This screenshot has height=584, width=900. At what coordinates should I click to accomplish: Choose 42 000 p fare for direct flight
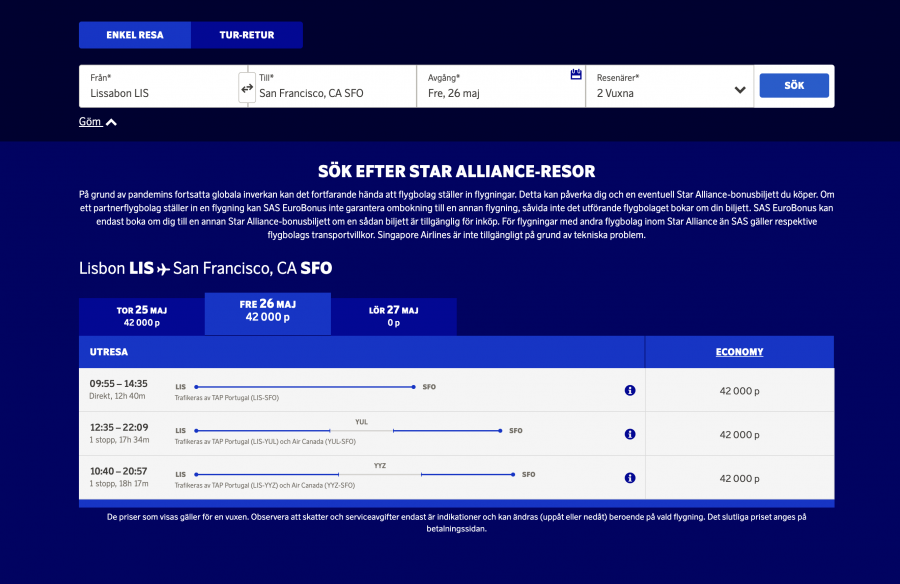coord(739,391)
